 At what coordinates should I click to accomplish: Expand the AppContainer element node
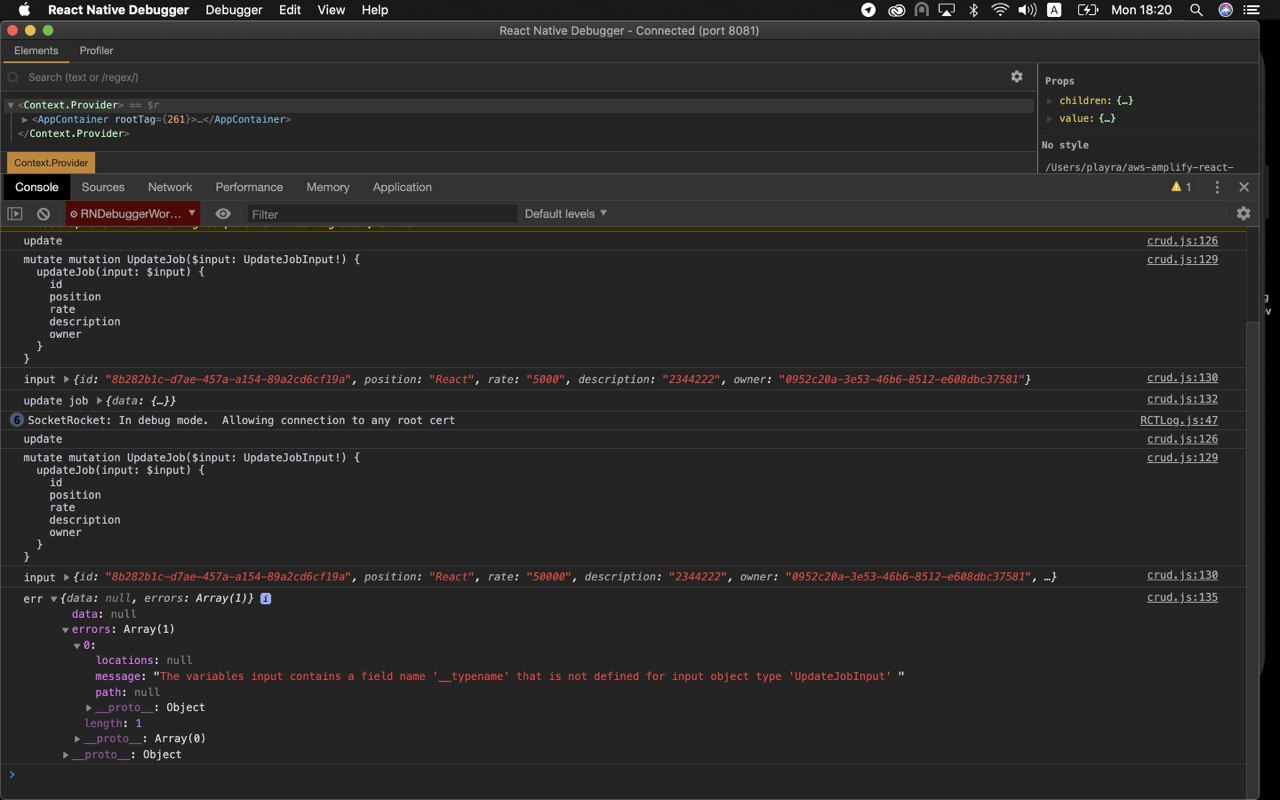(25, 119)
